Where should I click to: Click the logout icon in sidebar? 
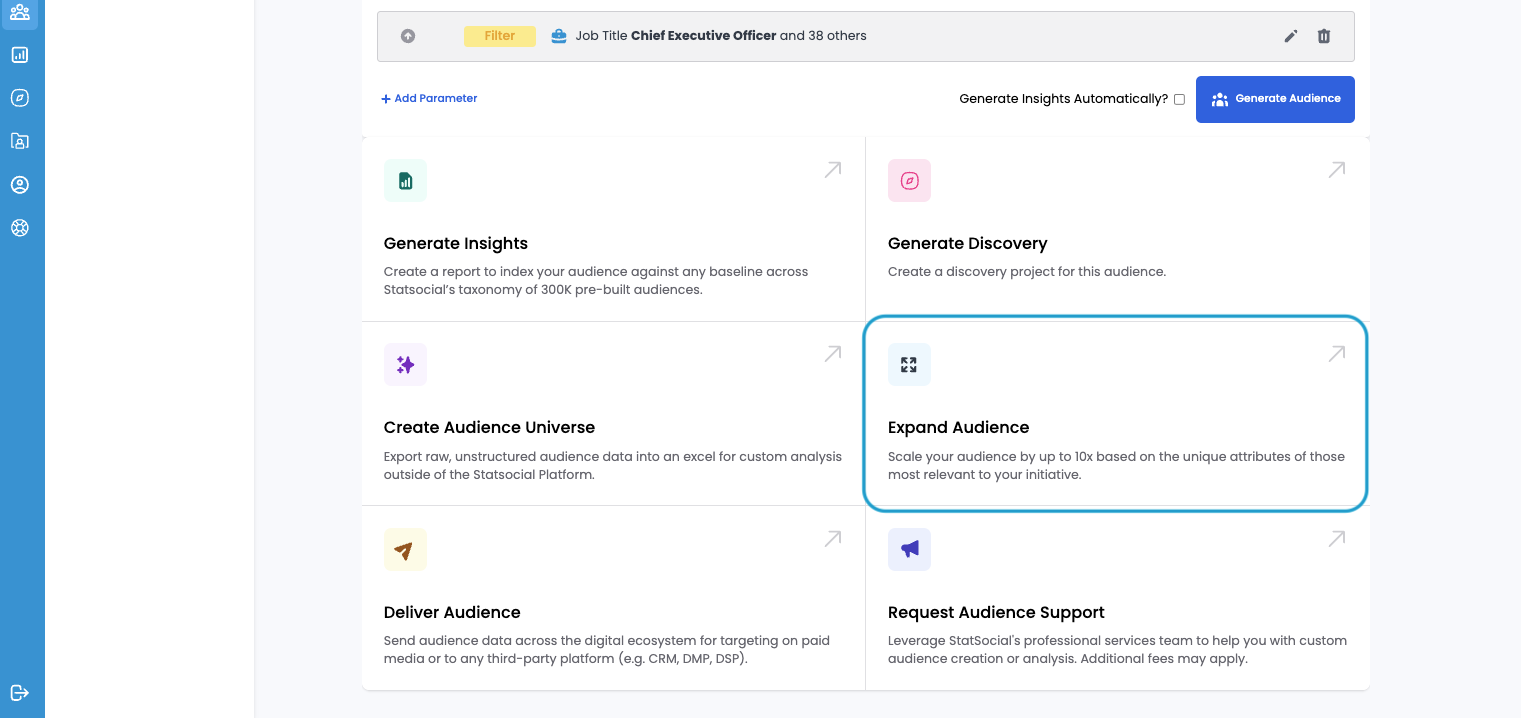20,693
